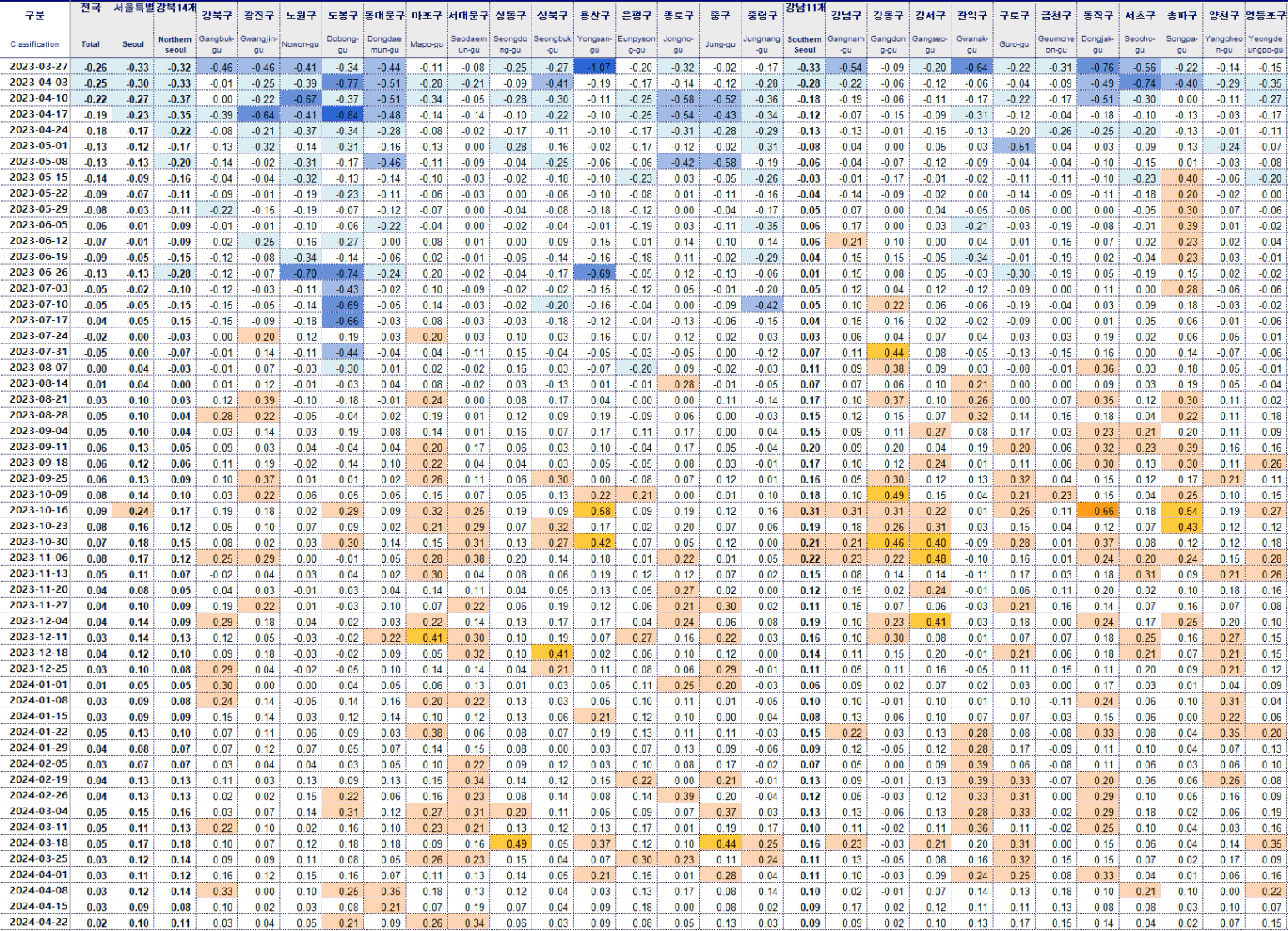
Task: Select the 2024-03-18 date cell
Action: coord(35,843)
